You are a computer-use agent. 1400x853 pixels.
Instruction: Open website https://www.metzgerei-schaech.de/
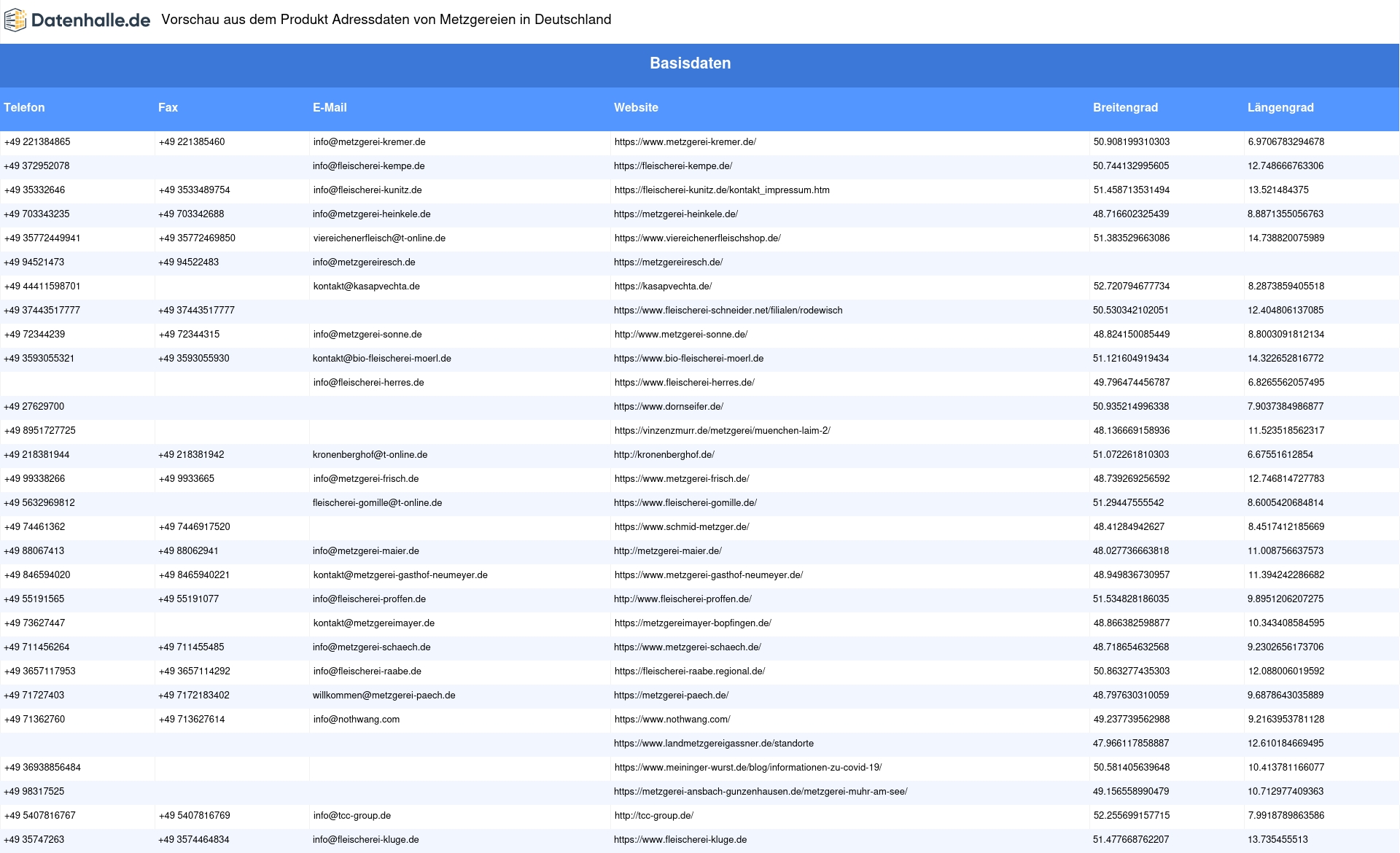688,647
